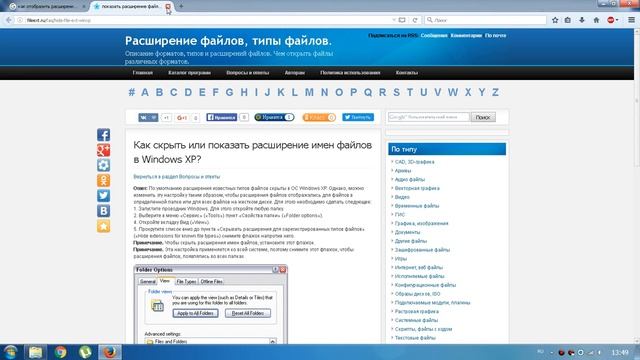
Task: Select letter 'Z' in the alphabet index
Action: coord(495,92)
